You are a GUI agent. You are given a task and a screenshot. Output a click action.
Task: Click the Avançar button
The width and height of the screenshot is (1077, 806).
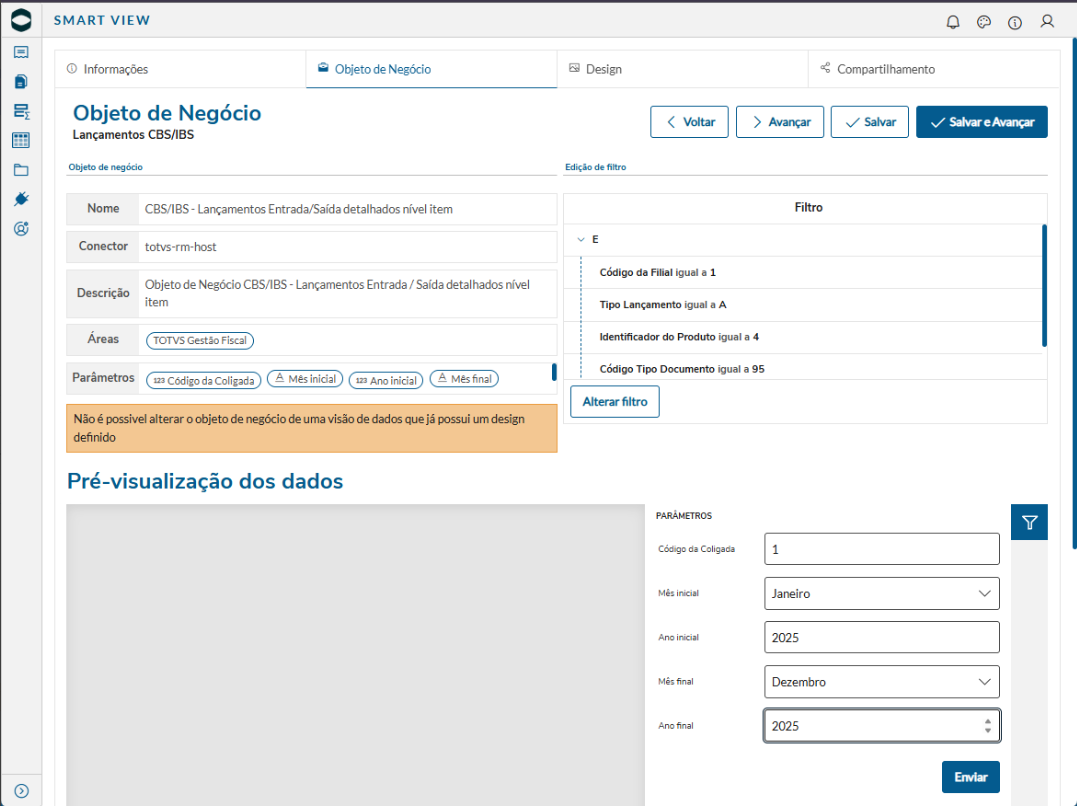pyautogui.click(x=780, y=122)
